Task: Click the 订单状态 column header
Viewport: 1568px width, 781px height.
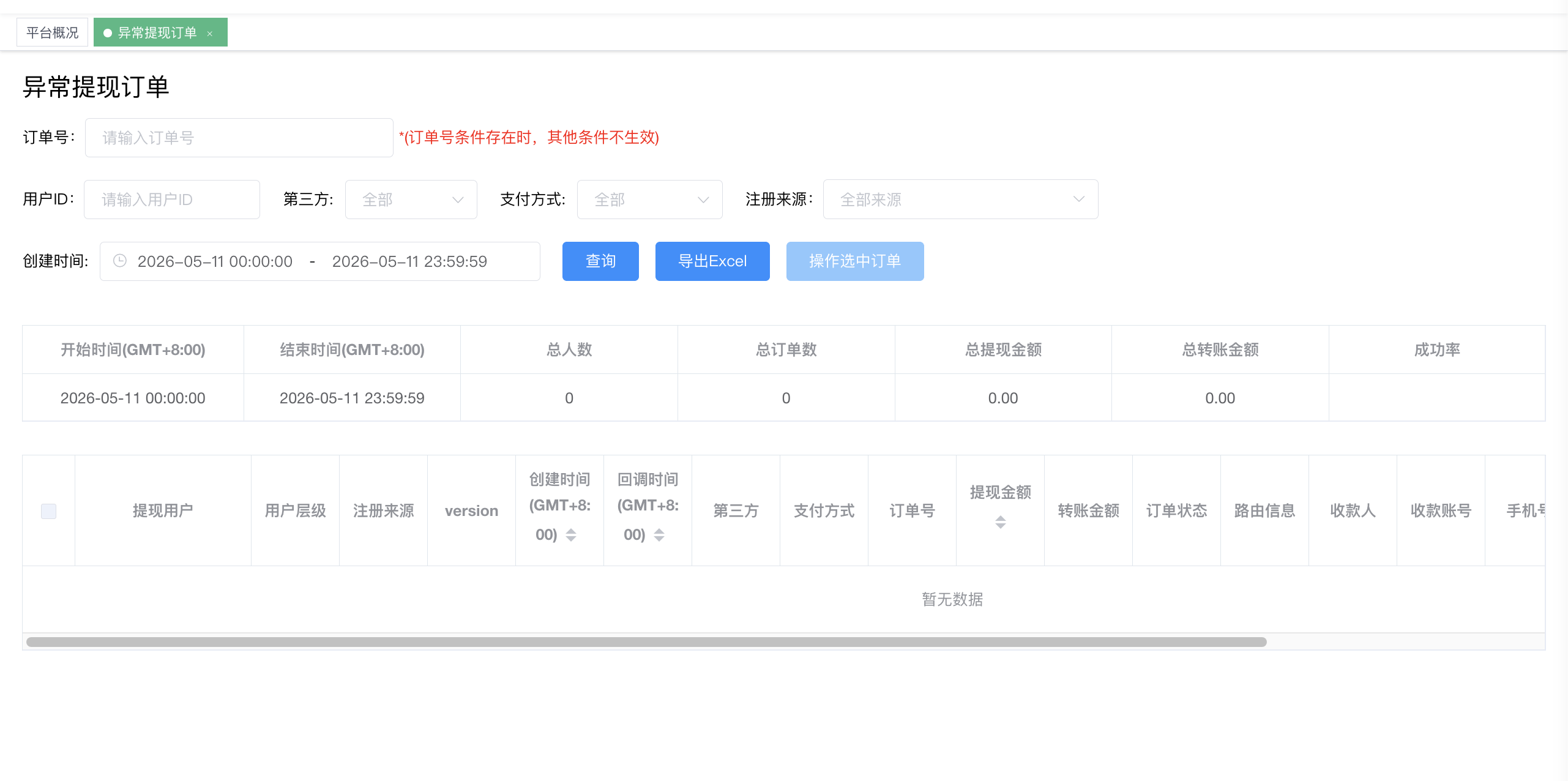Action: pos(1176,510)
